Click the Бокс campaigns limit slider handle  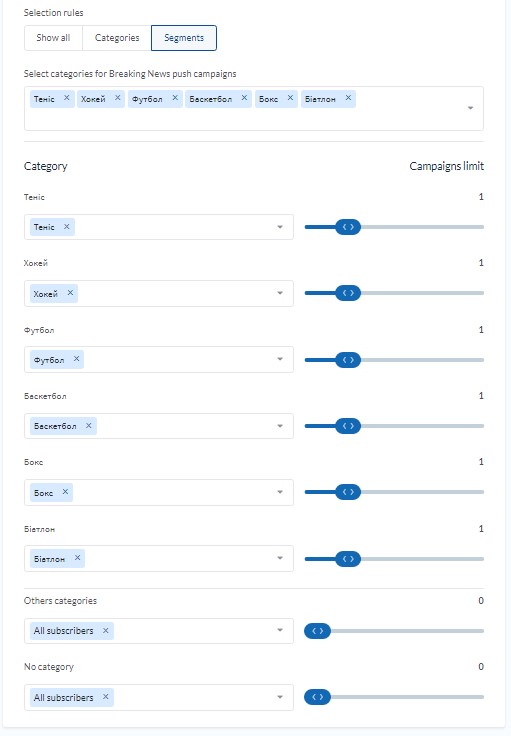pyautogui.click(x=348, y=492)
